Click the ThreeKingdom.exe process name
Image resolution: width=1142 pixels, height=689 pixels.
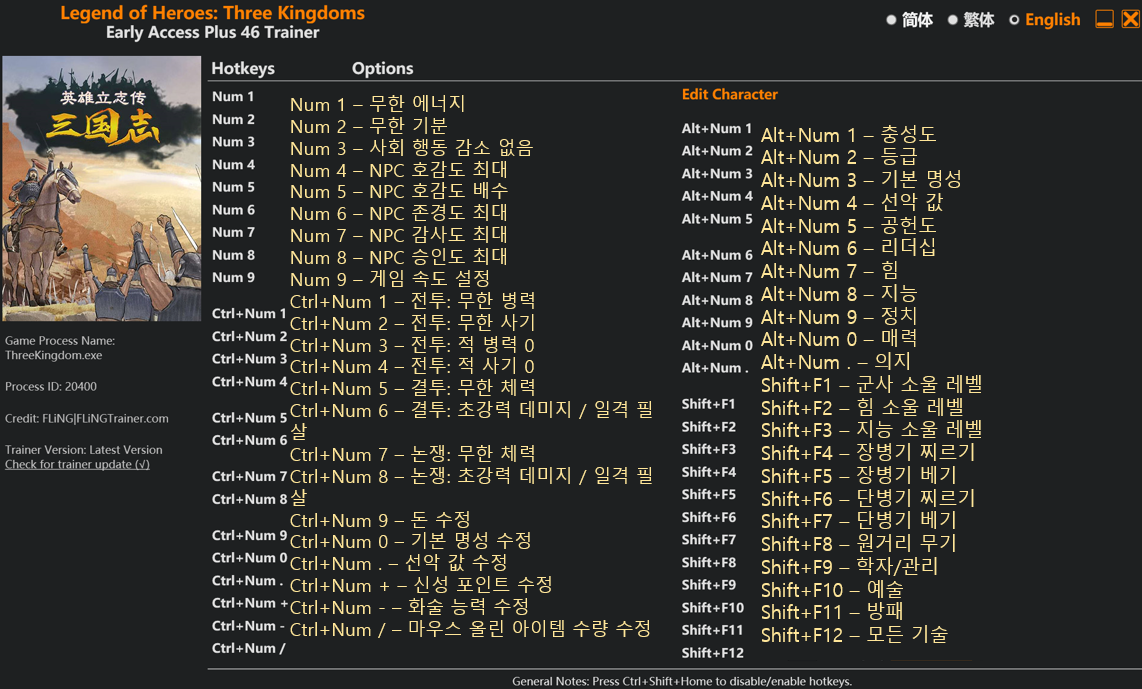click(x=54, y=355)
